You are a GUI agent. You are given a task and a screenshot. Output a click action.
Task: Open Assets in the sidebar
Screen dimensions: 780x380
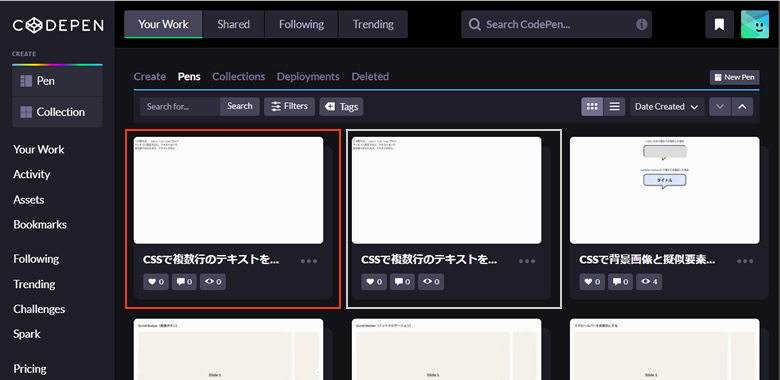click(29, 200)
